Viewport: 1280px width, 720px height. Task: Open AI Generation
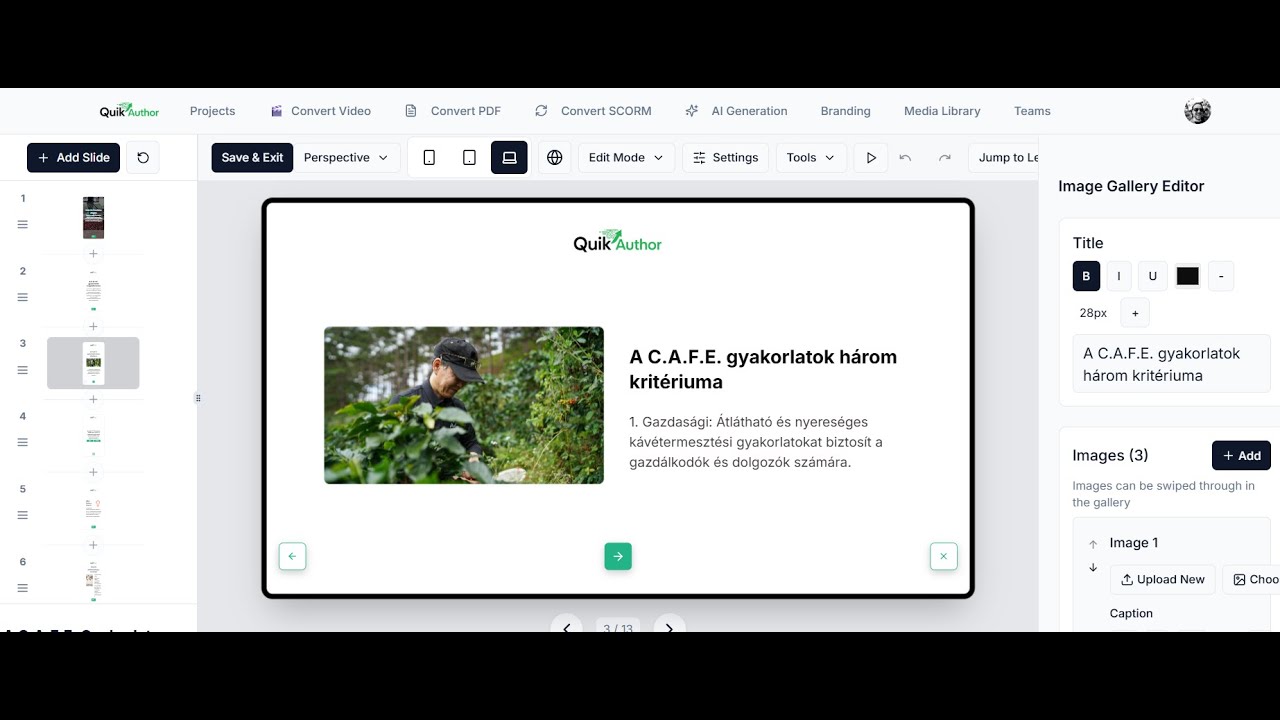point(736,111)
